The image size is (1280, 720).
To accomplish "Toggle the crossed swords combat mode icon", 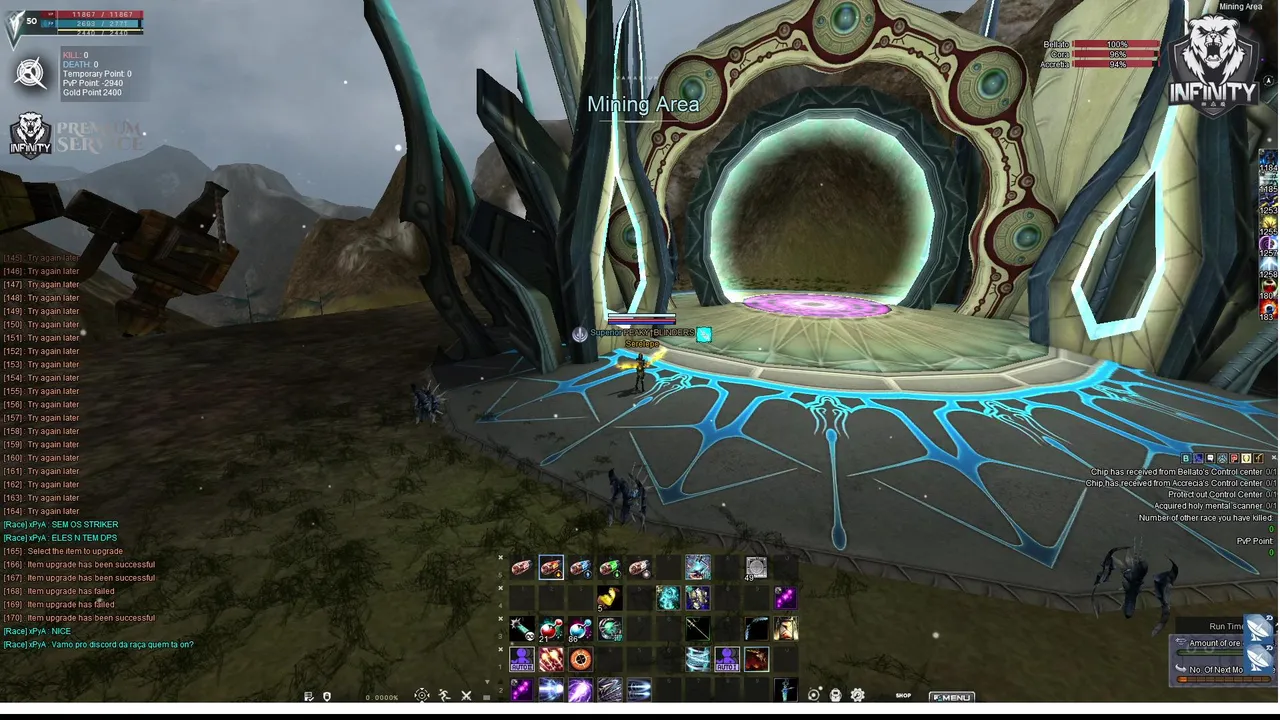I will click(466, 697).
